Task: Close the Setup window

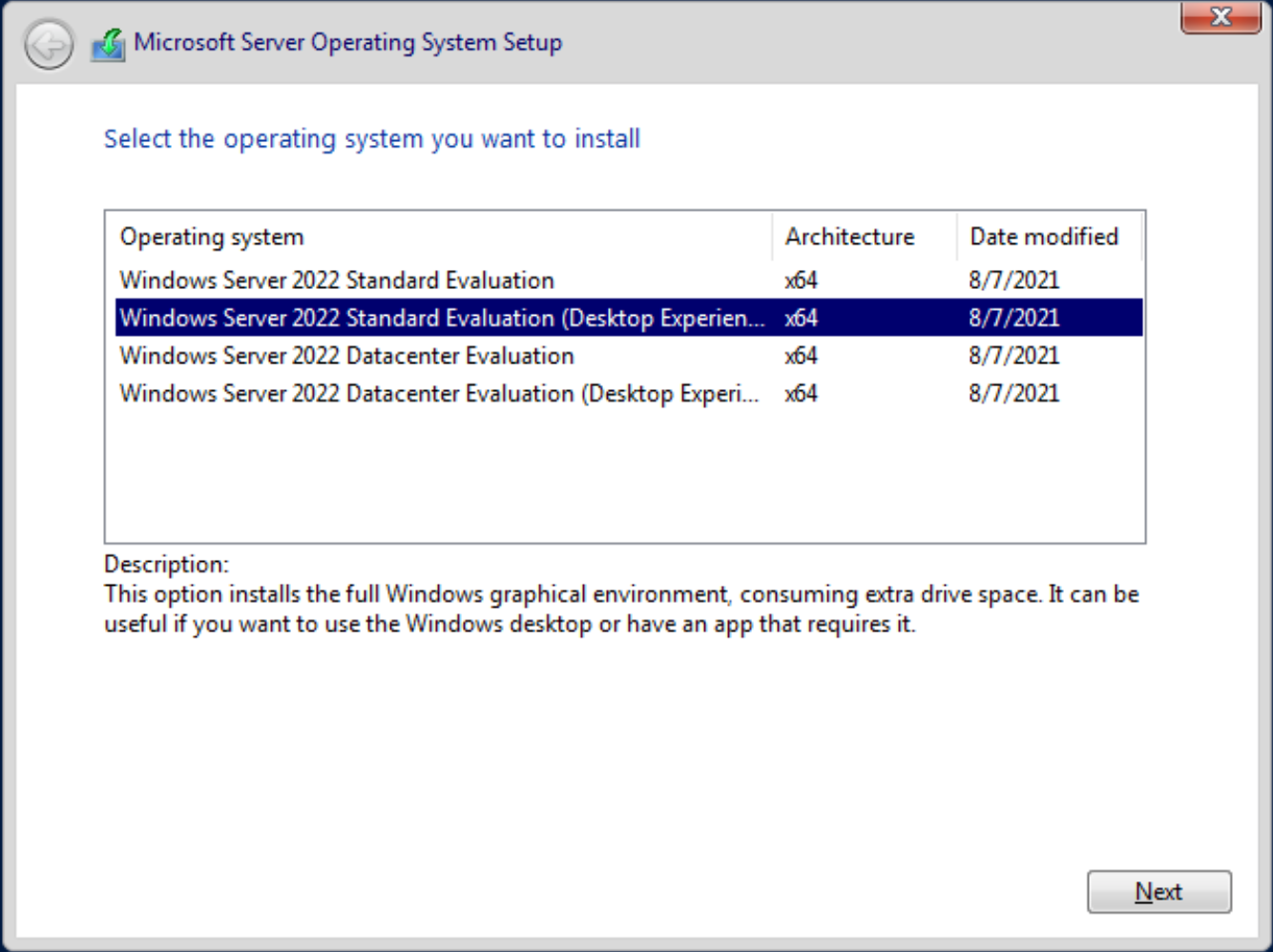Action: pos(1220,17)
